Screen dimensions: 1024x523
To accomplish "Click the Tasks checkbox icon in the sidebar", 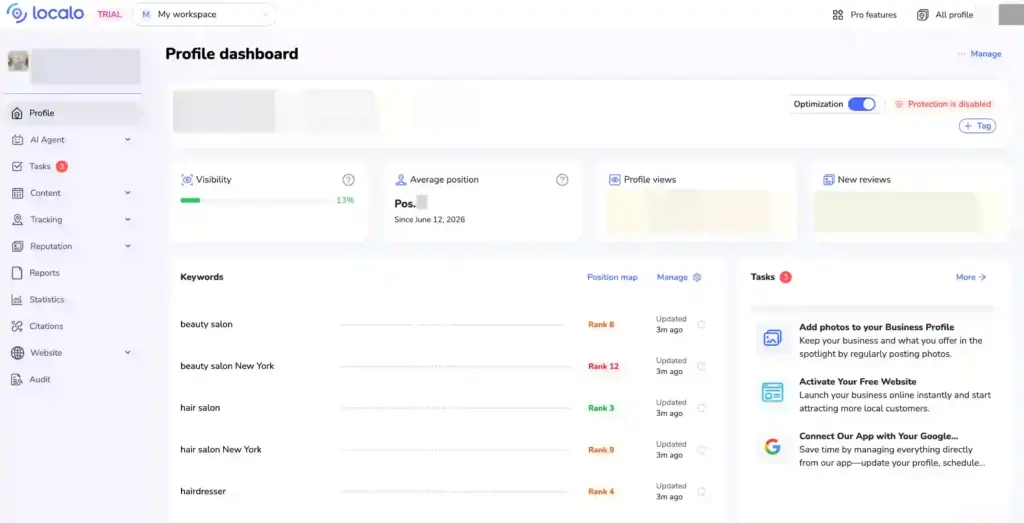I will (x=17, y=166).
